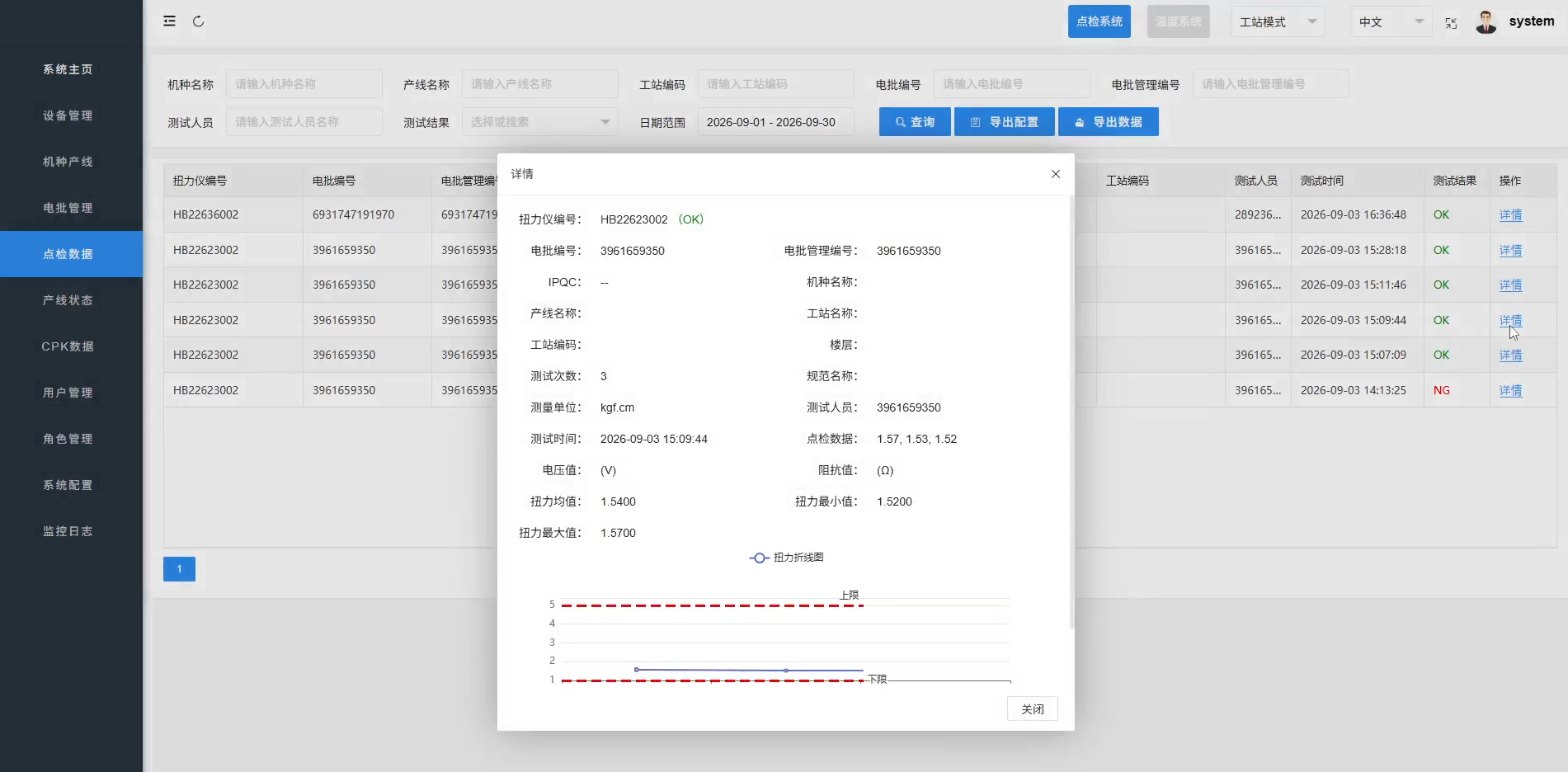Expand the 中文 language selector
Screen dimensions: 1568x772
1392,22
